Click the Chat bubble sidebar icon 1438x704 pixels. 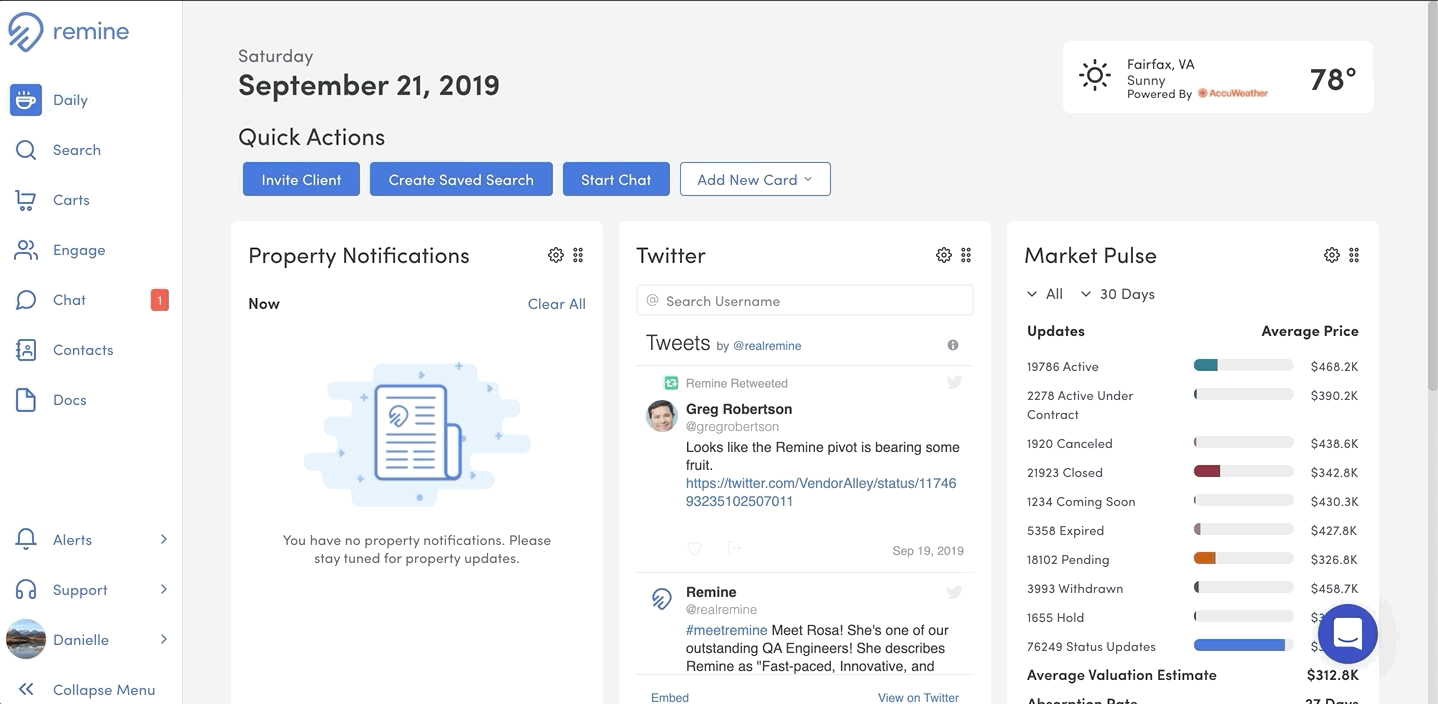point(26,300)
